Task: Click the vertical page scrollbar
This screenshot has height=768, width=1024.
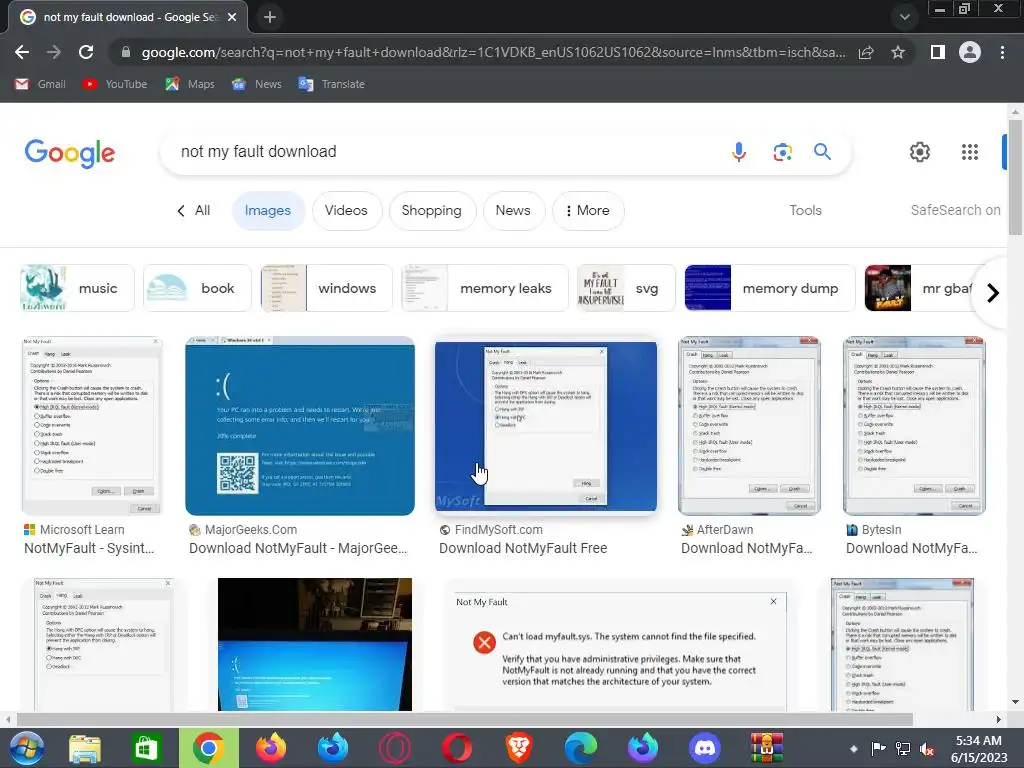Action: [x=1015, y=176]
